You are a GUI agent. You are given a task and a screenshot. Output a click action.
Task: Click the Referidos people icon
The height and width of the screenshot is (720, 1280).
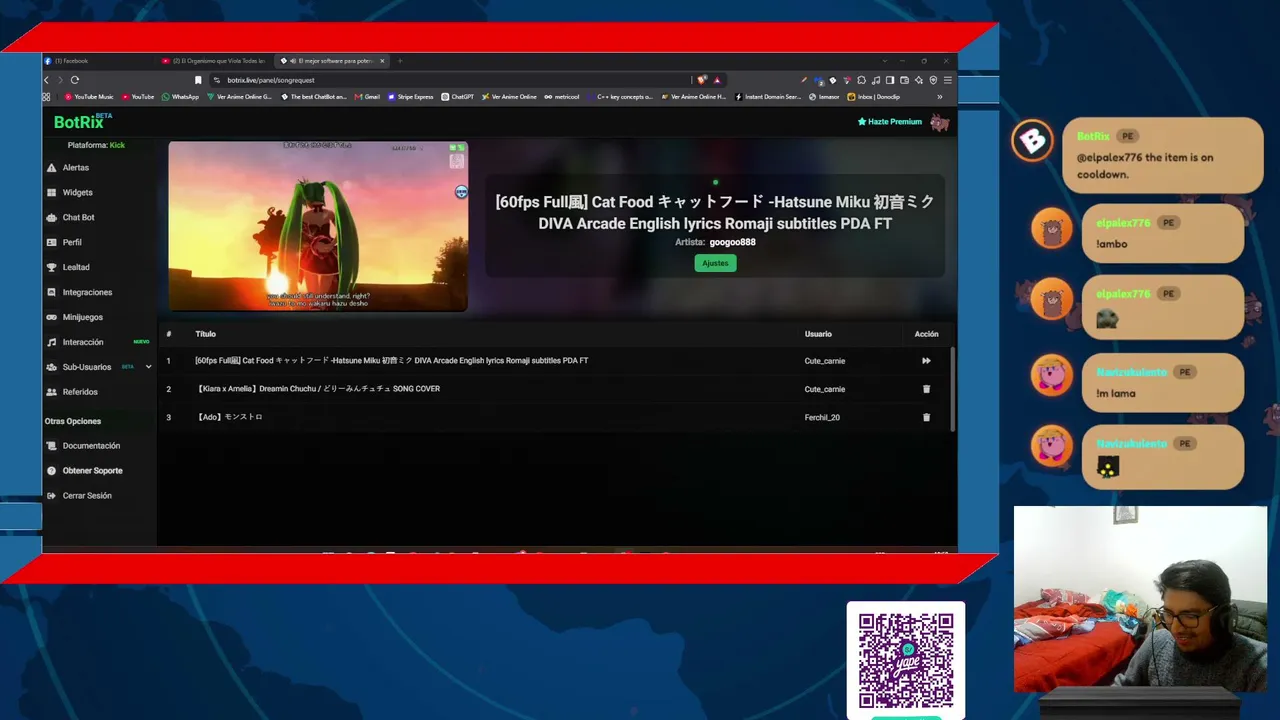52,392
